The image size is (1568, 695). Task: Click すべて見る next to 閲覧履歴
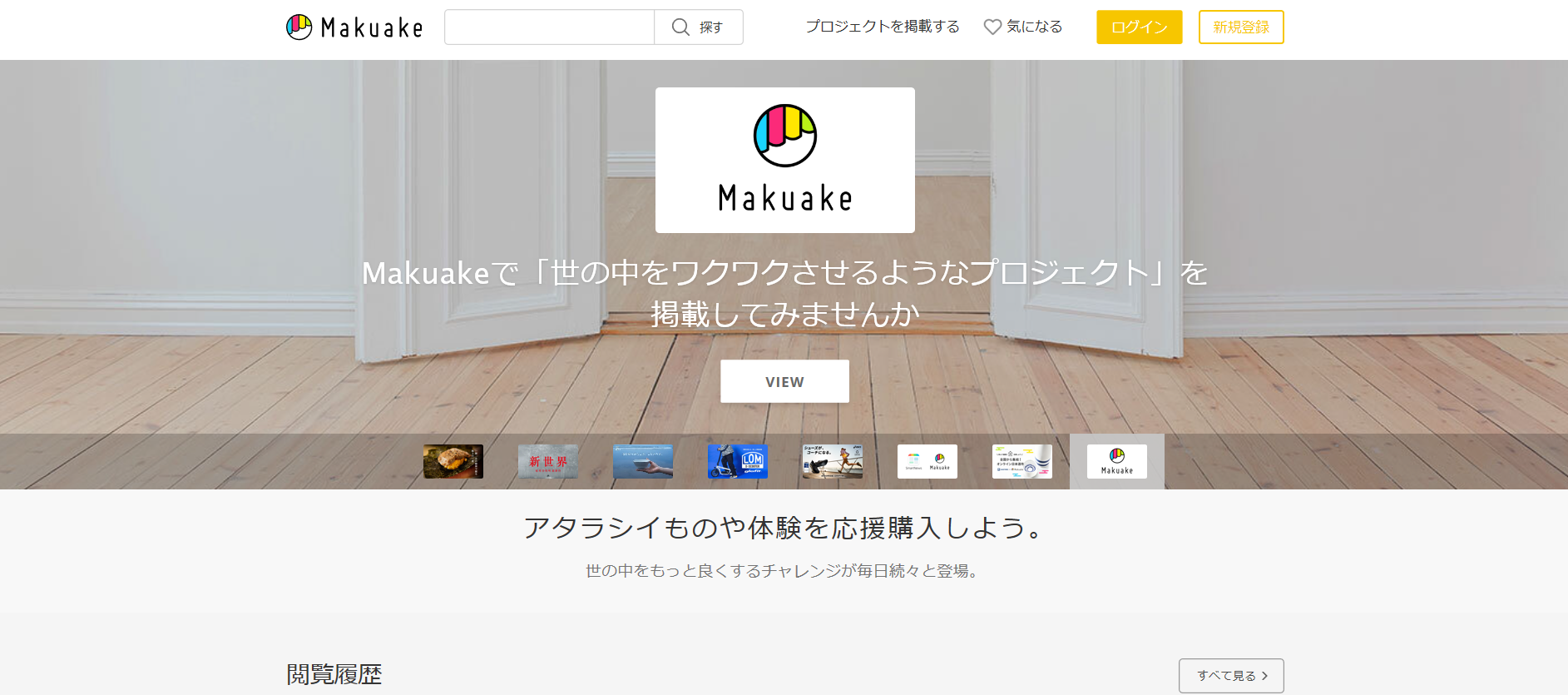coord(1231,676)
